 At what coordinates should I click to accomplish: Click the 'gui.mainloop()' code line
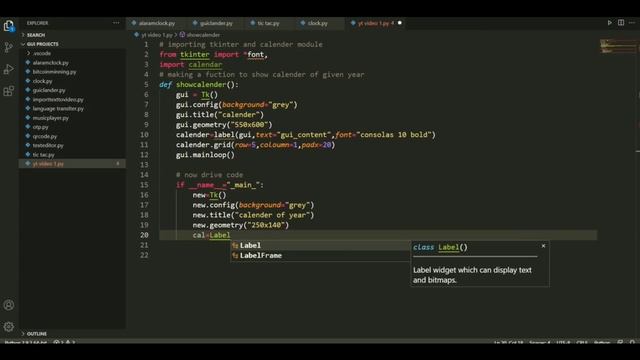(205, 155)
